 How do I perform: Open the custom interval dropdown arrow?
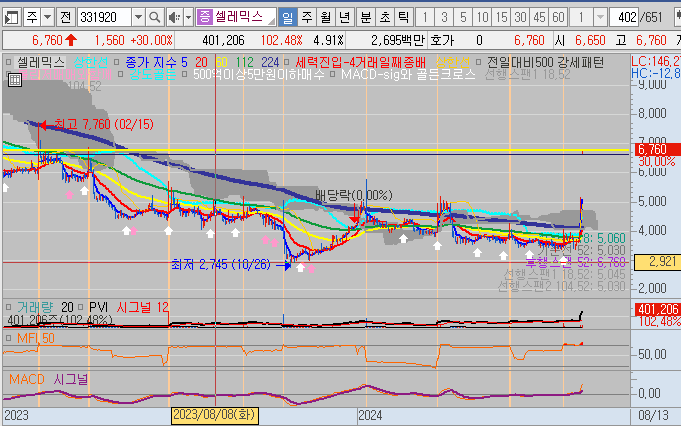pos(600,17)
